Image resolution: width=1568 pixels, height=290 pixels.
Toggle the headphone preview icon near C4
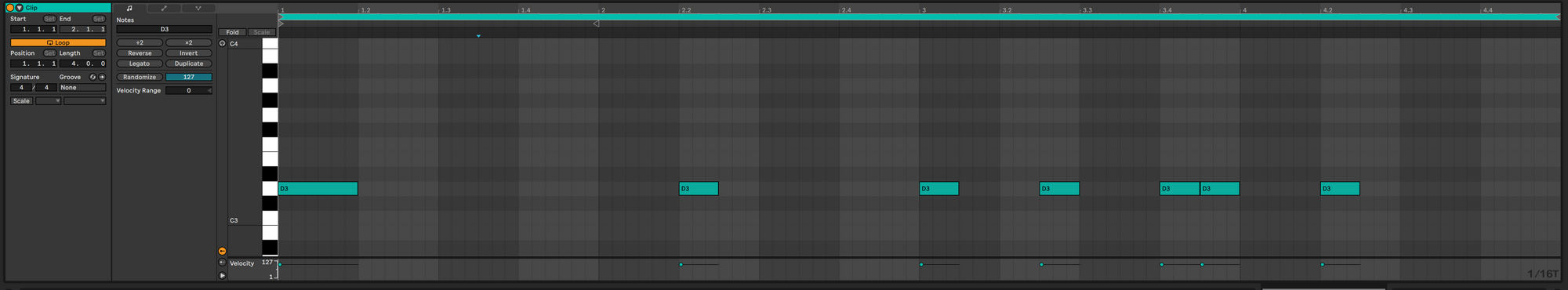pos(223,44)
